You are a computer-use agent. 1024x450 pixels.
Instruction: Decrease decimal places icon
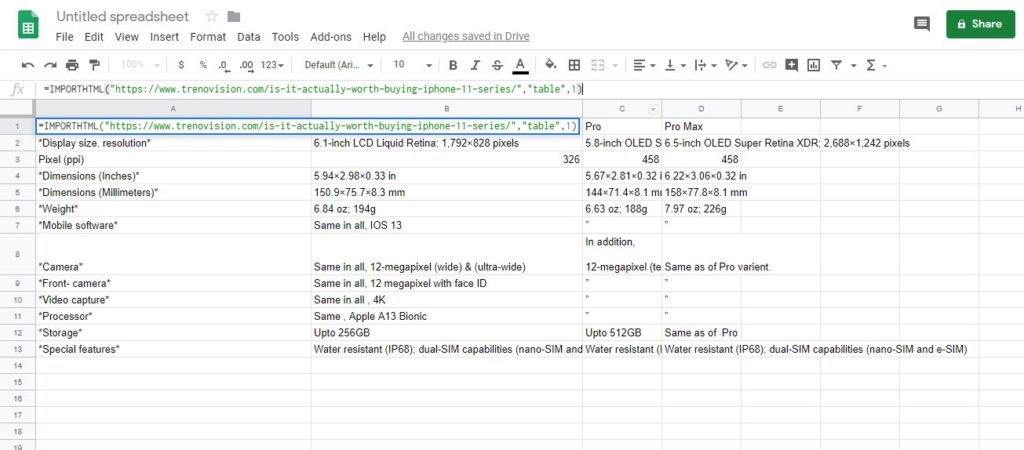(x=224, y=65)
